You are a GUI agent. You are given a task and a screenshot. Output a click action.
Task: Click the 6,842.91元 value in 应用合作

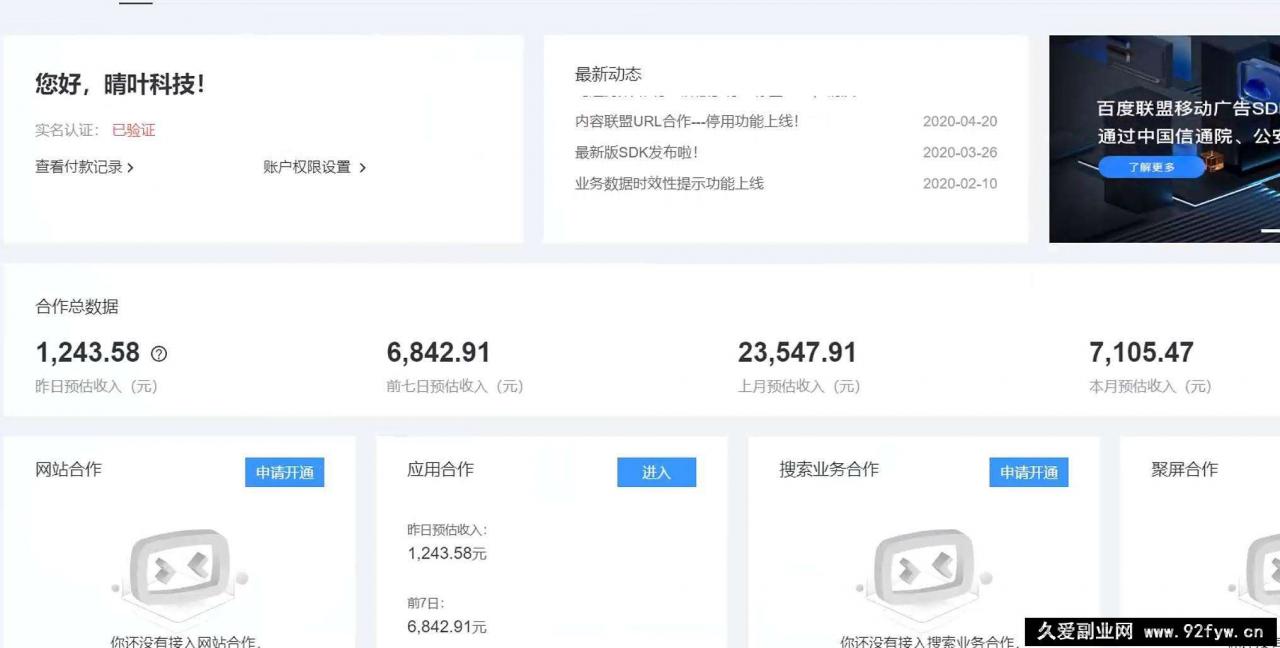click(x=447, y=626)
